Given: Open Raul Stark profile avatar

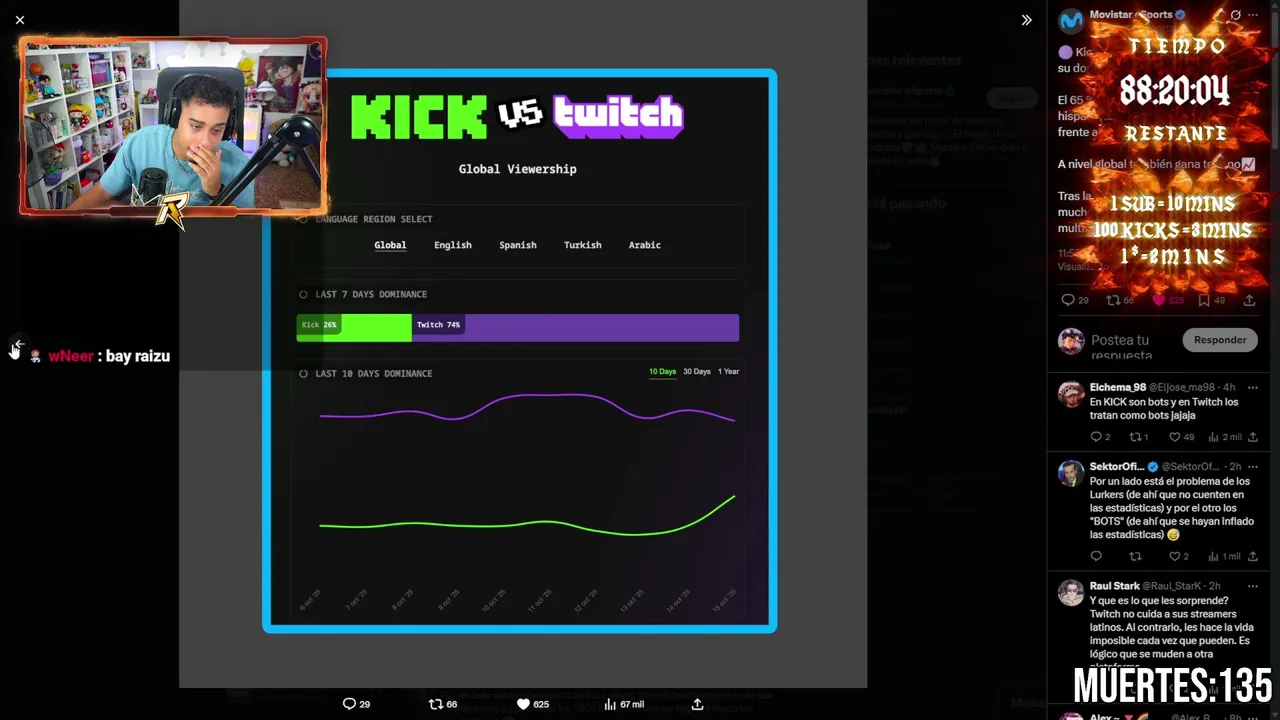Looking at the screenshot, I should pyautogui.click(x=1070, y=592).
